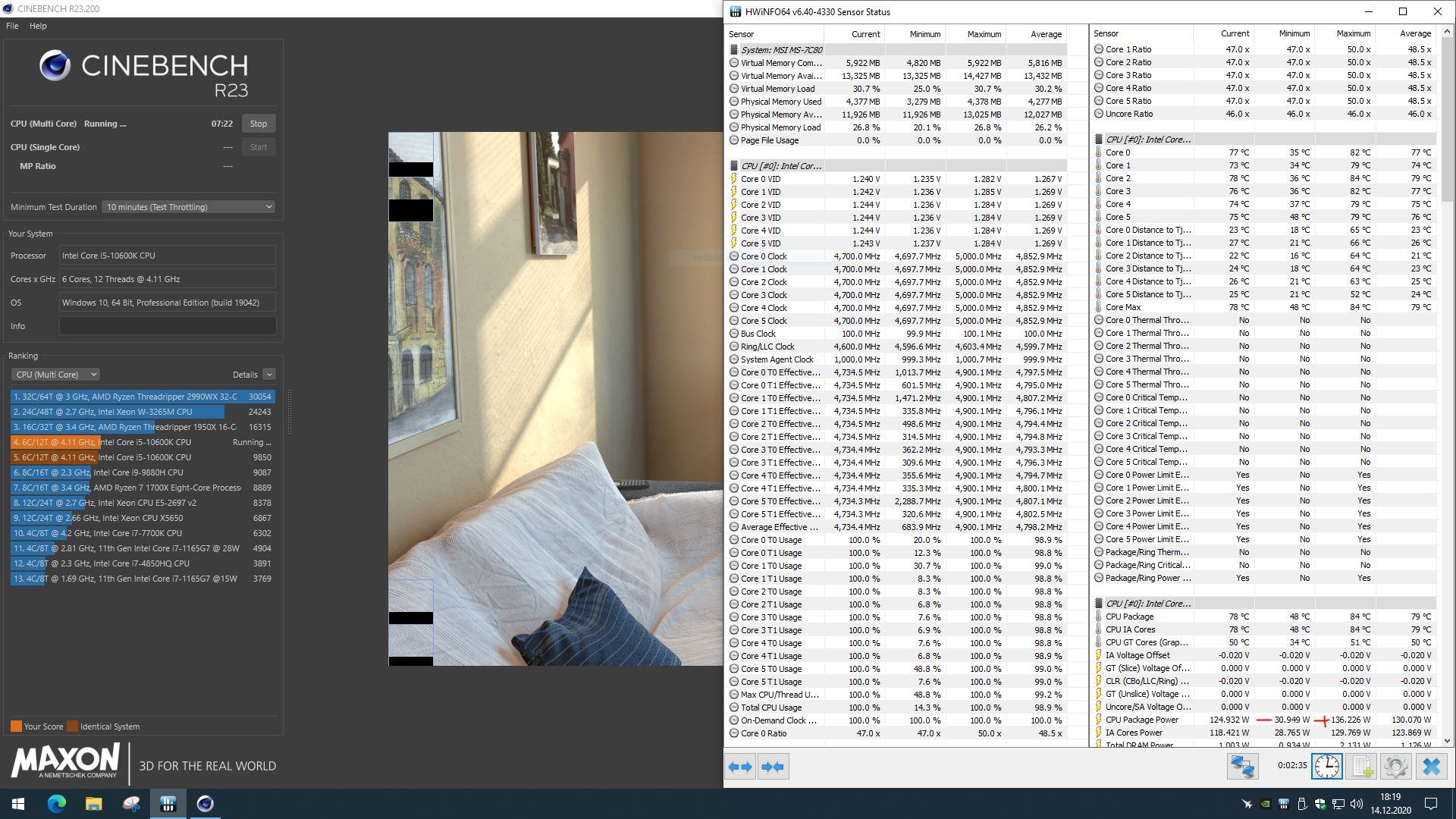The image size is (1456, 819).
Task: Click the Processor field showing i5-10600K
Action: click(x=168, y=256)
